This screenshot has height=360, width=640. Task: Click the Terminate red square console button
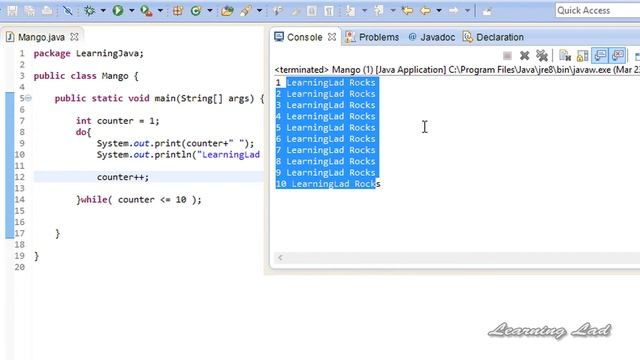pos(507,56)
